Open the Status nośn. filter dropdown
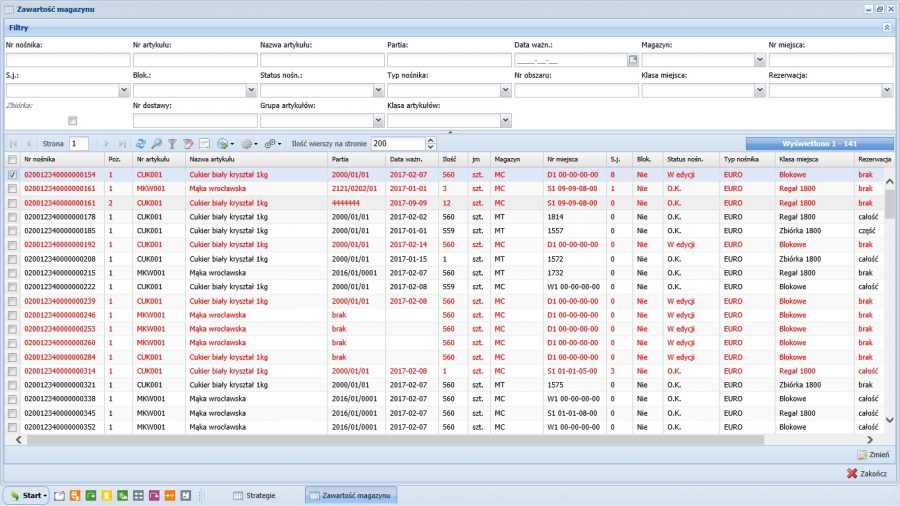Image resolution: width=900 pixels, height=506 pixels. tap(378, 90)
